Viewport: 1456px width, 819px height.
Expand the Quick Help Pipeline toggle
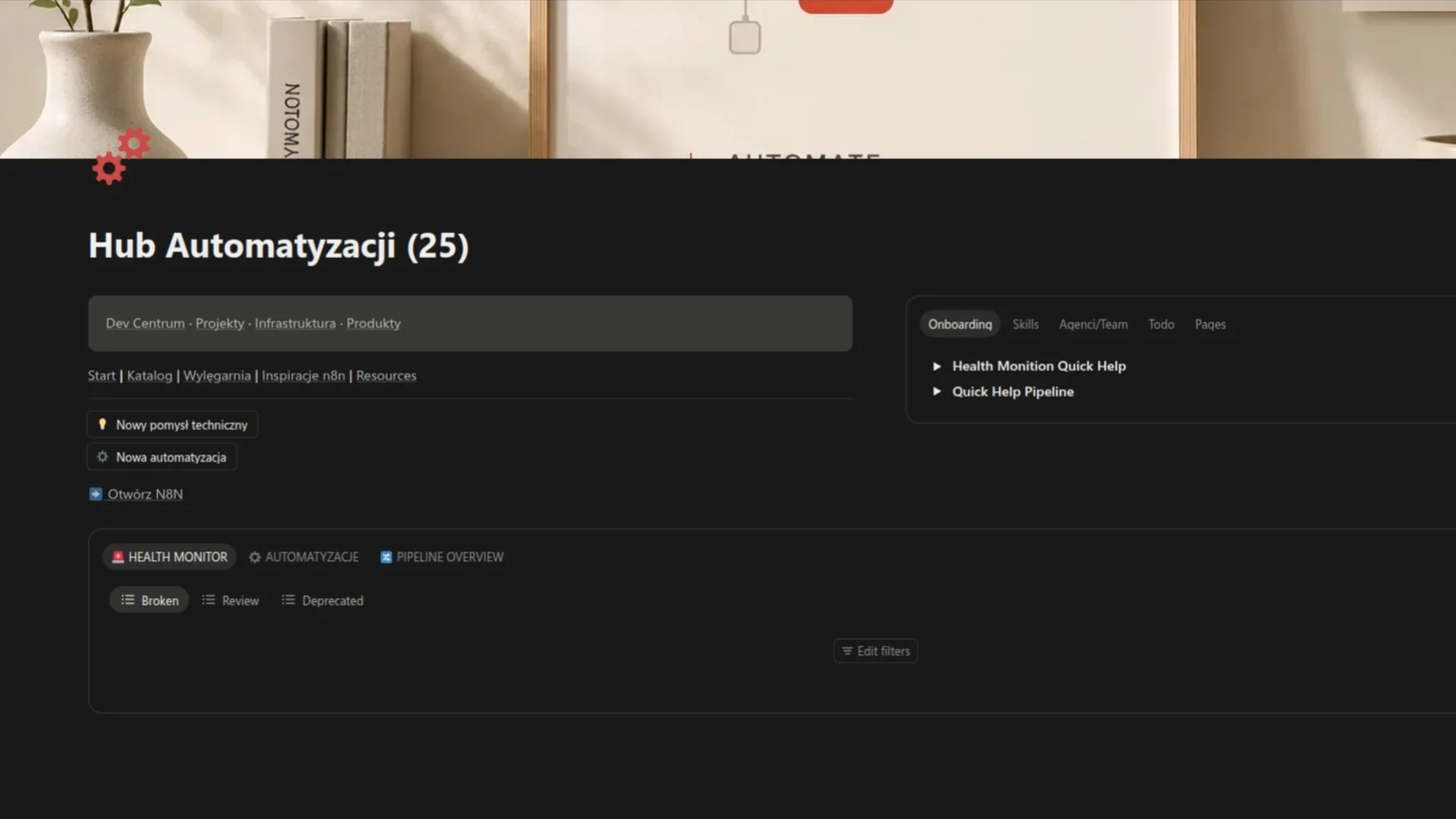click(x=937, y=391)
